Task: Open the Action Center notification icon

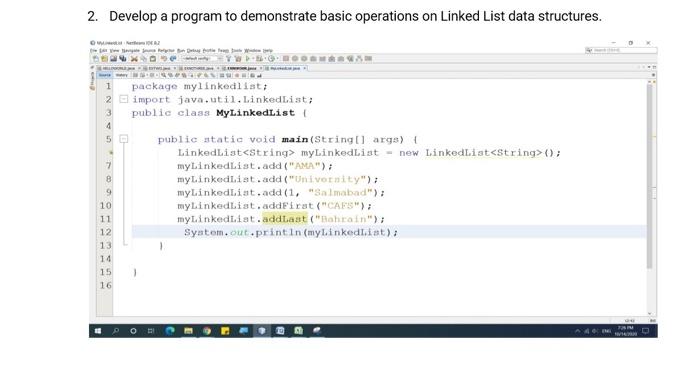Action: [646, 331]
